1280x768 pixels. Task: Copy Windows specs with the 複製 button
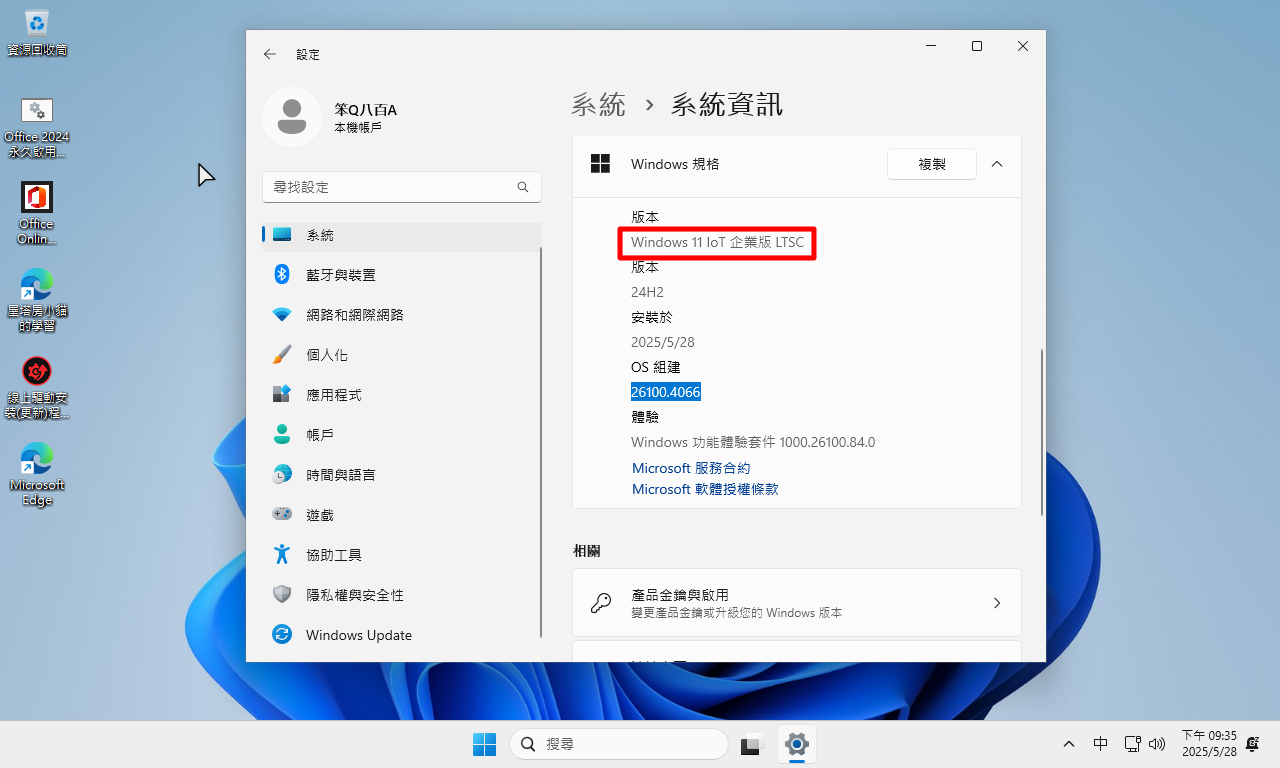(x=932, y=164)
